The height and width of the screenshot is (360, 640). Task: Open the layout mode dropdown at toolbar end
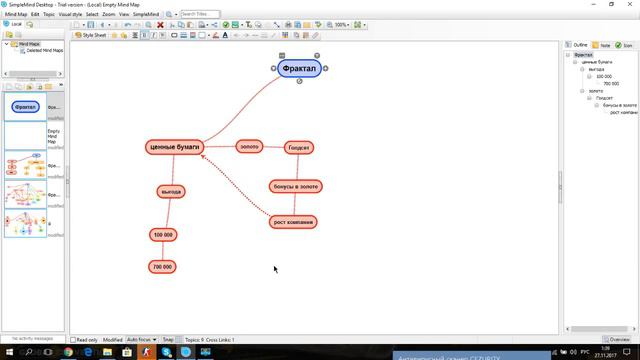coord(364,25)
